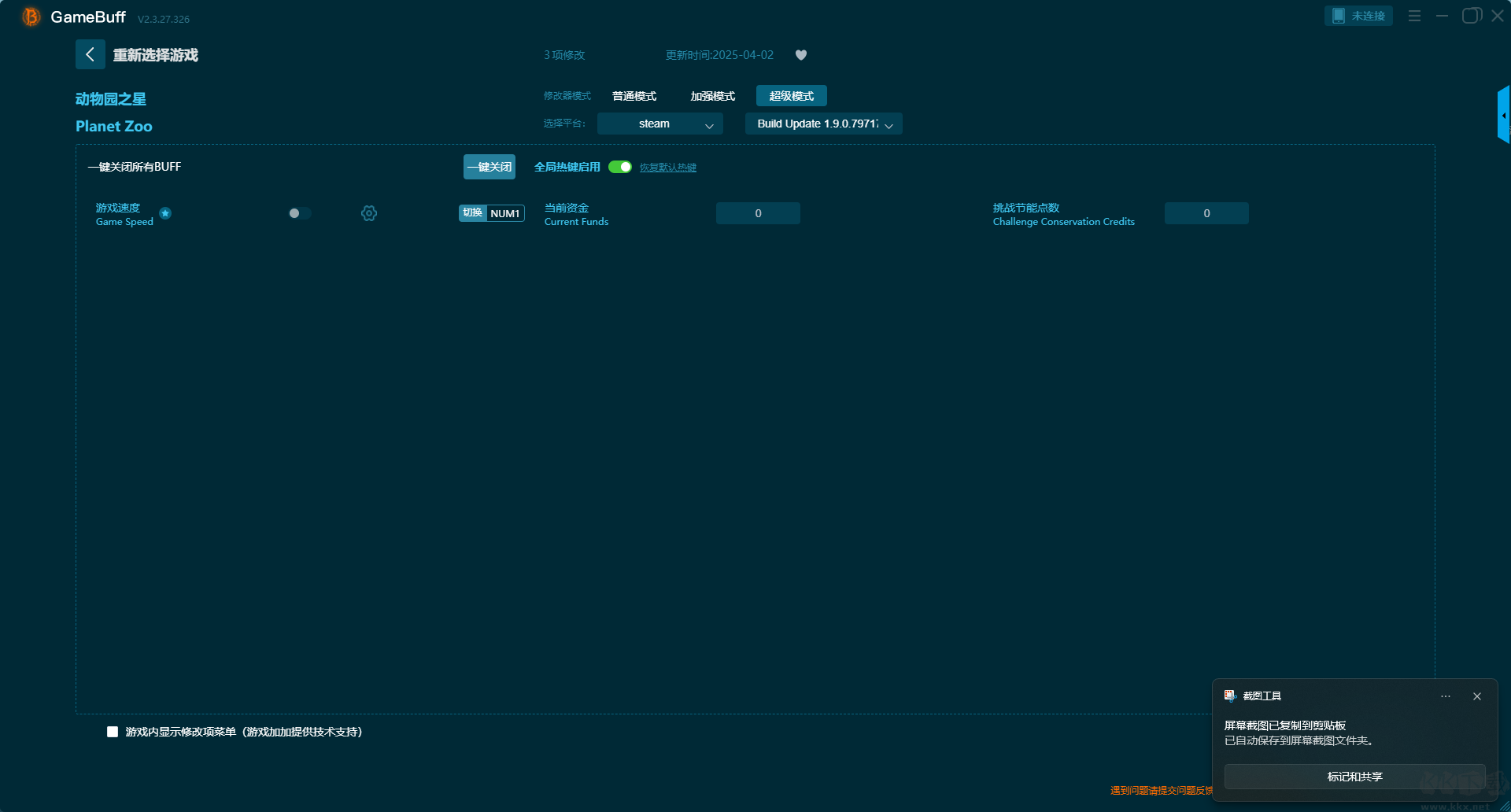
Task: Open the hamburger menu in title bar
Action: click(1414, 16)
